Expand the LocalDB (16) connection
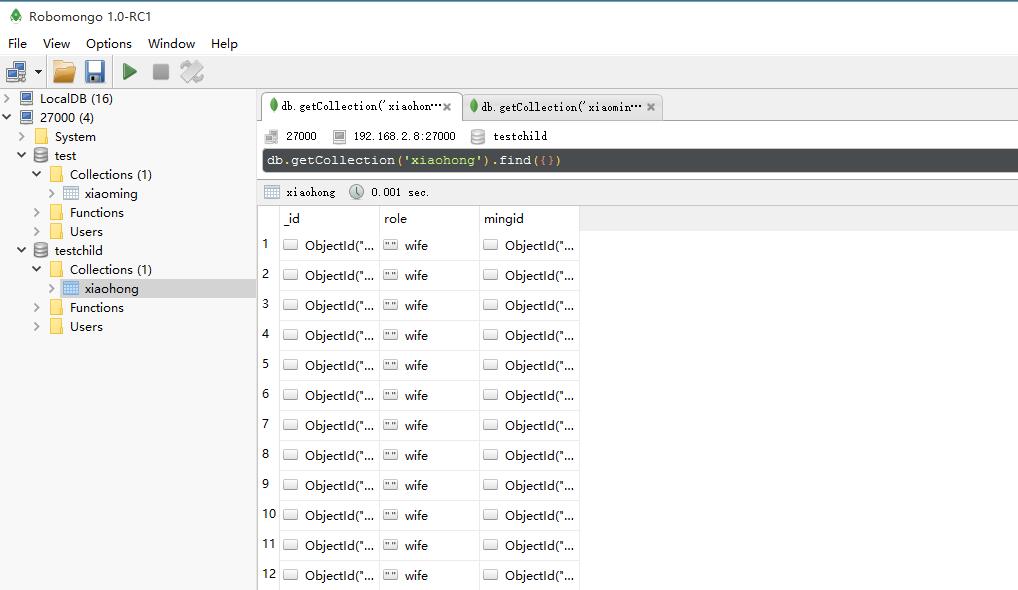 pyautogui.click(x=7, y=98)
